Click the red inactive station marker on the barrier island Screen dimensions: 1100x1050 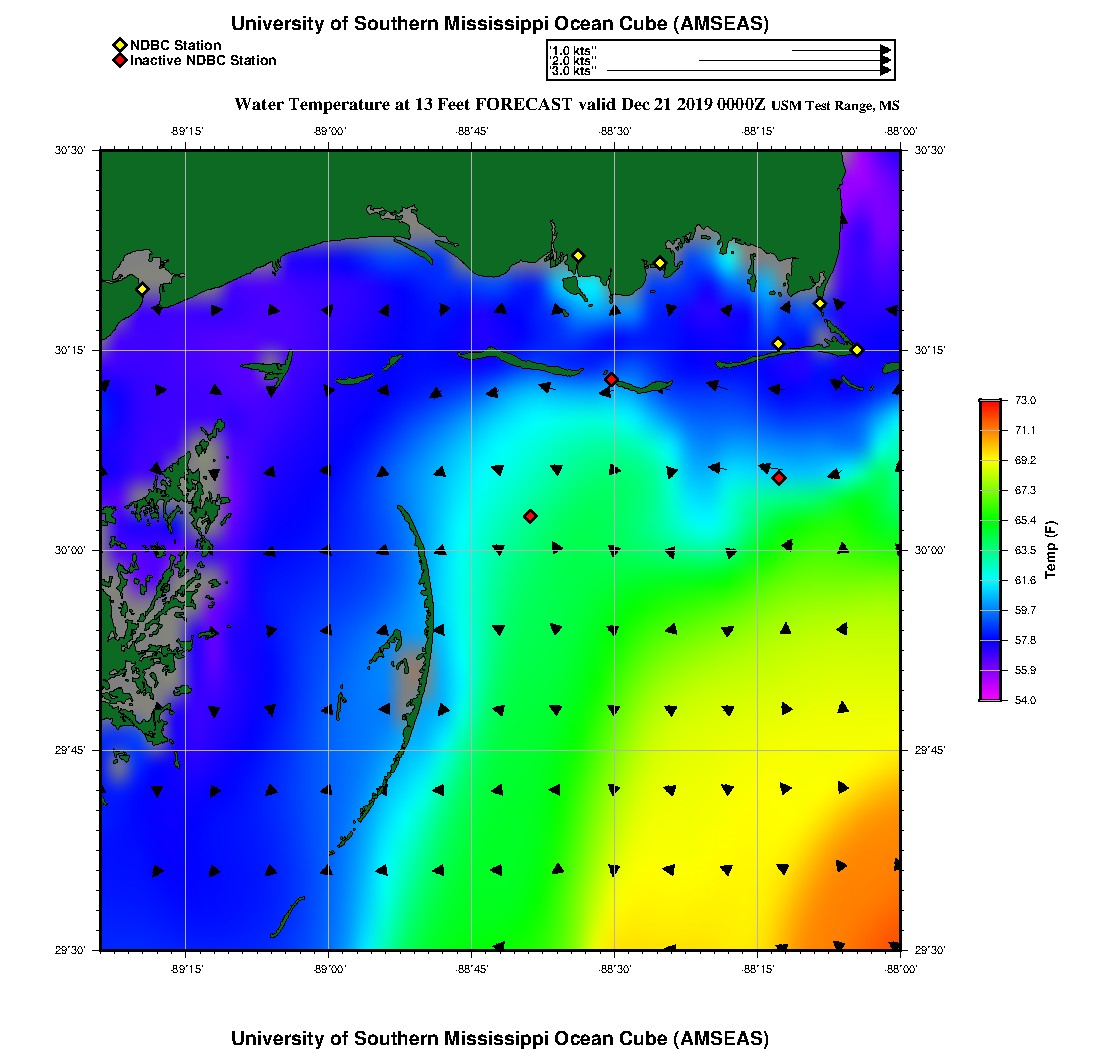[x=611, y=379]
